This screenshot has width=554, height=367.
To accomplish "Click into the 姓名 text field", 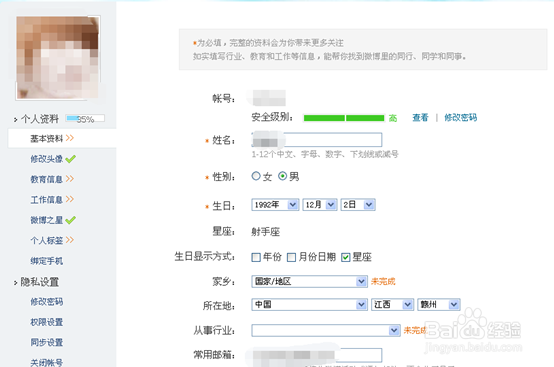I will coord(317,140).
